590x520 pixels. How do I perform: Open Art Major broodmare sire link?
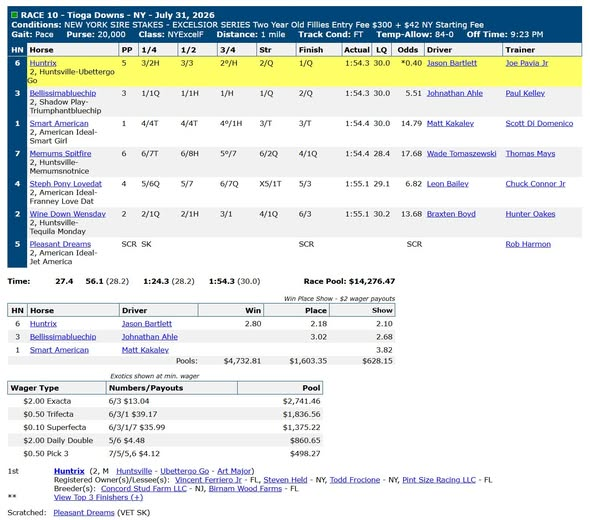(x=234, y=471)
